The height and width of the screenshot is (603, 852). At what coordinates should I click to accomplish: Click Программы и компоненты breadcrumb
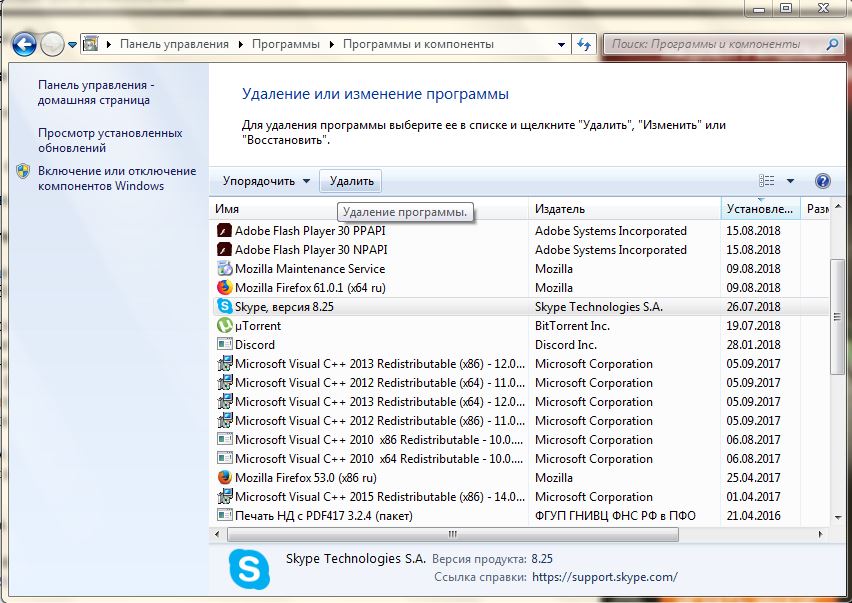[418, 44]
